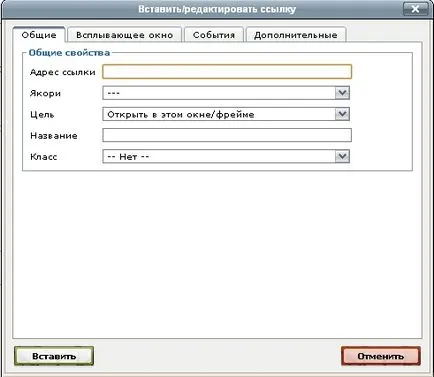Select the События tab
Image resolution: width=434 pixels, height=377 pixels.
214,35
